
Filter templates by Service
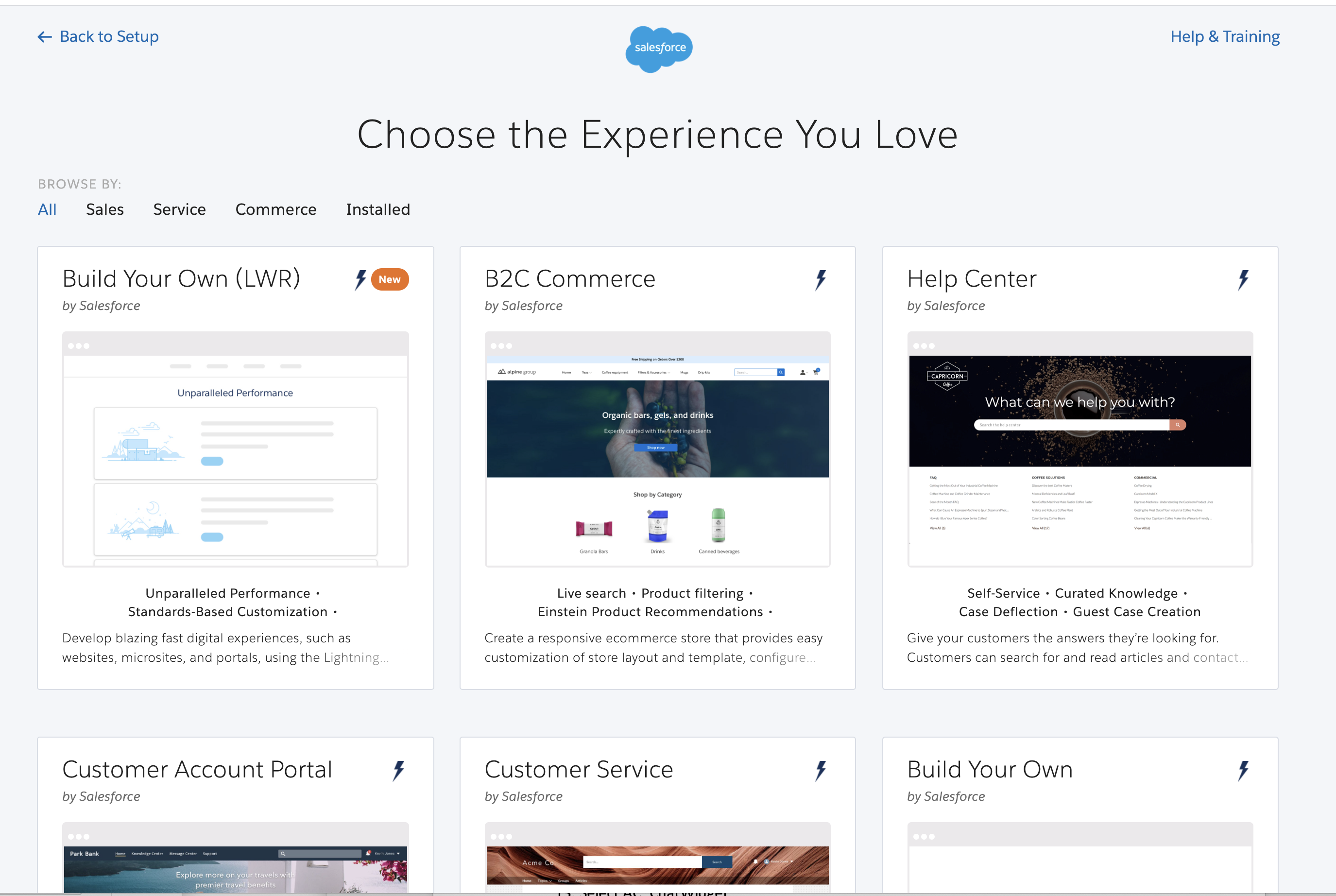pyautogui.click(x=179, y=209)
